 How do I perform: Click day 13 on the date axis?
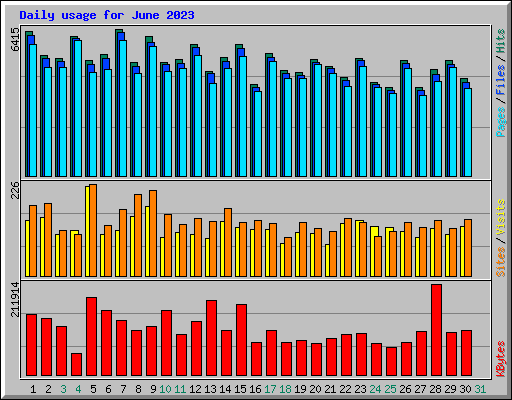pos(210,389)
